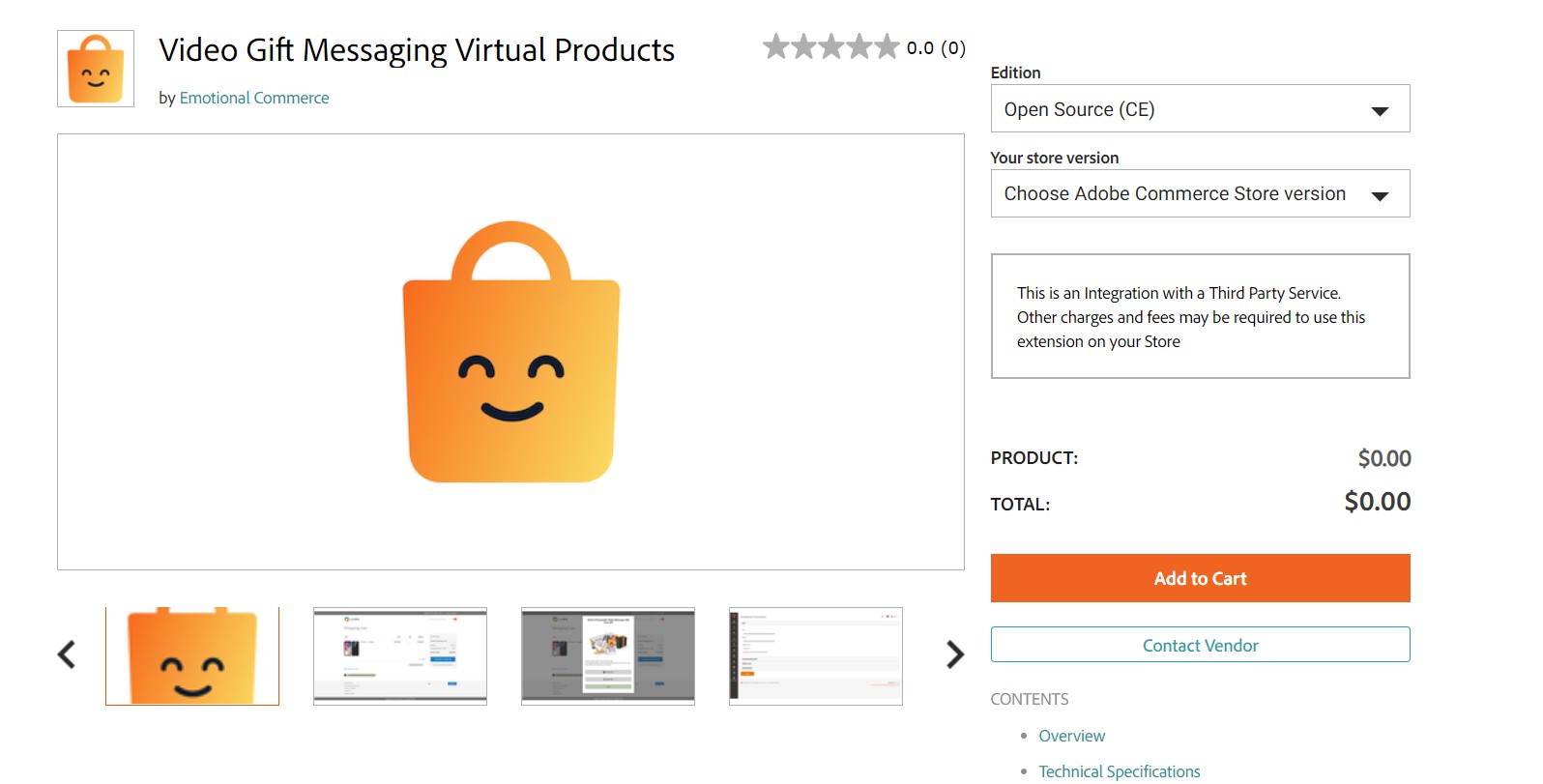The height and width of the screenshot is (784, 1543).
Task: Click the previous thumbnail arrow
Action: tap(67, 654)
